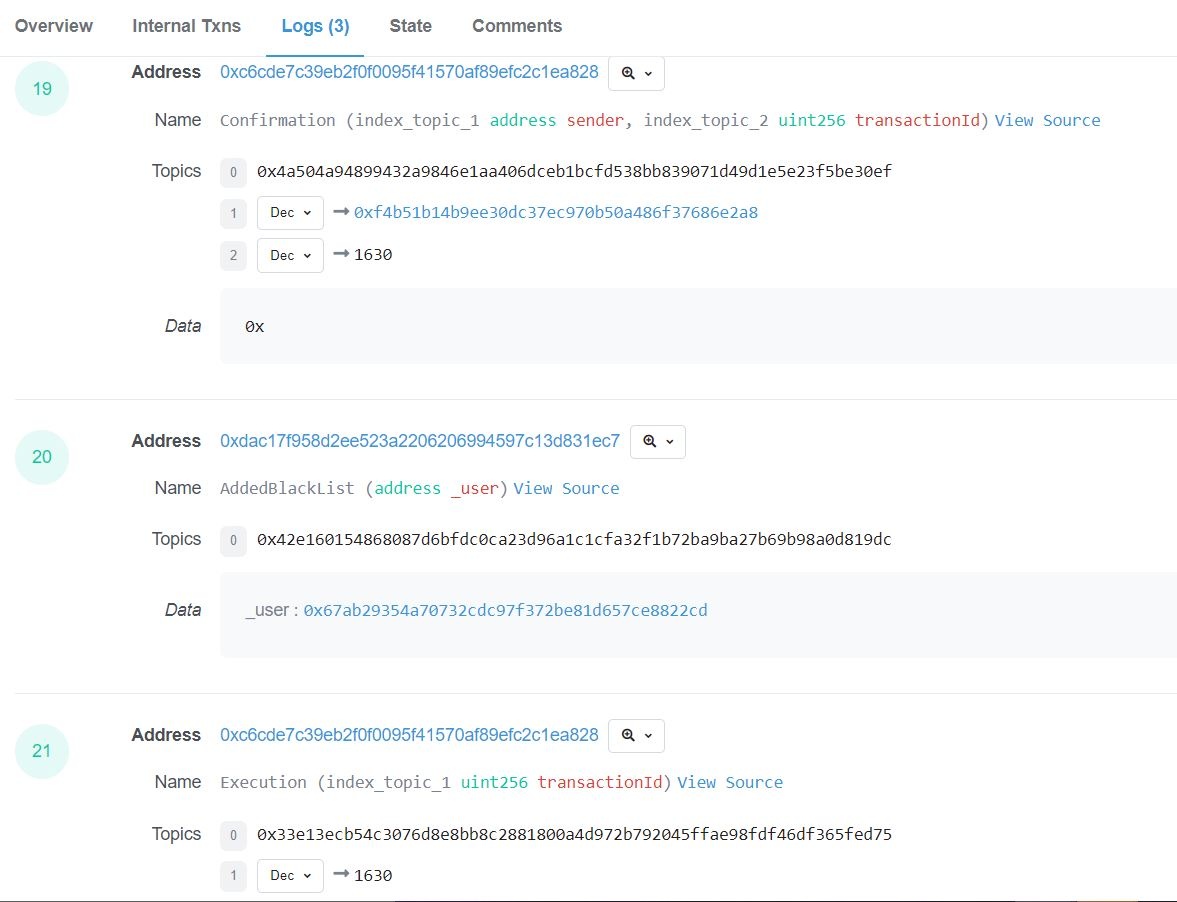This screenshot has width=1177, height=902.
Task: Click the 0xdac17f958 contract address link
Action: pyautogui.click(x=419, y=441)
